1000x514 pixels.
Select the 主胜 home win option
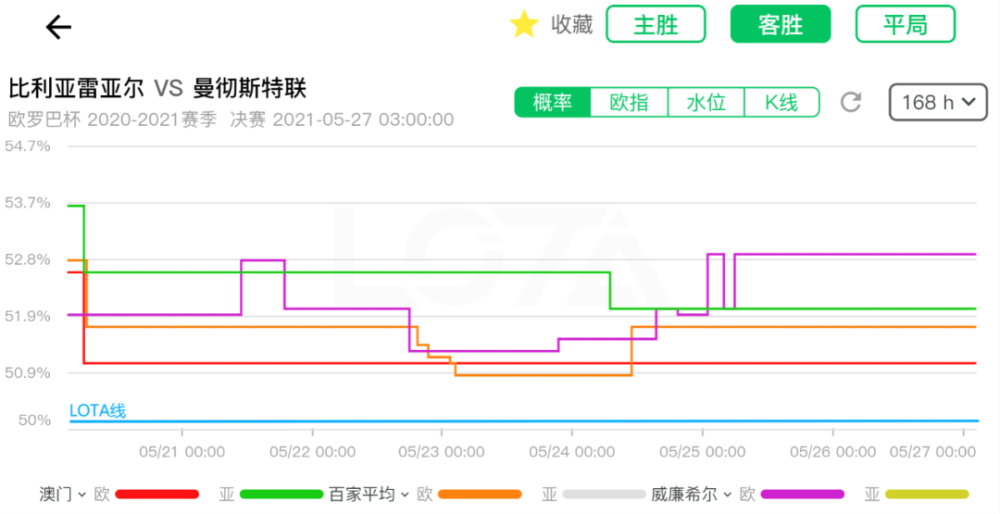[x=656, y=24]
